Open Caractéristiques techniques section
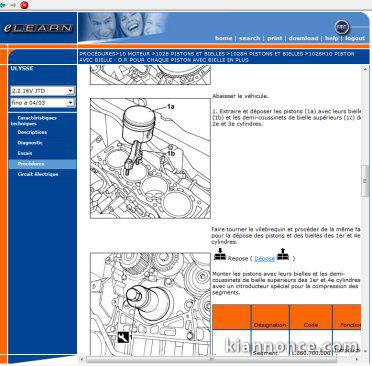The image size is (372, 366). 34,121
